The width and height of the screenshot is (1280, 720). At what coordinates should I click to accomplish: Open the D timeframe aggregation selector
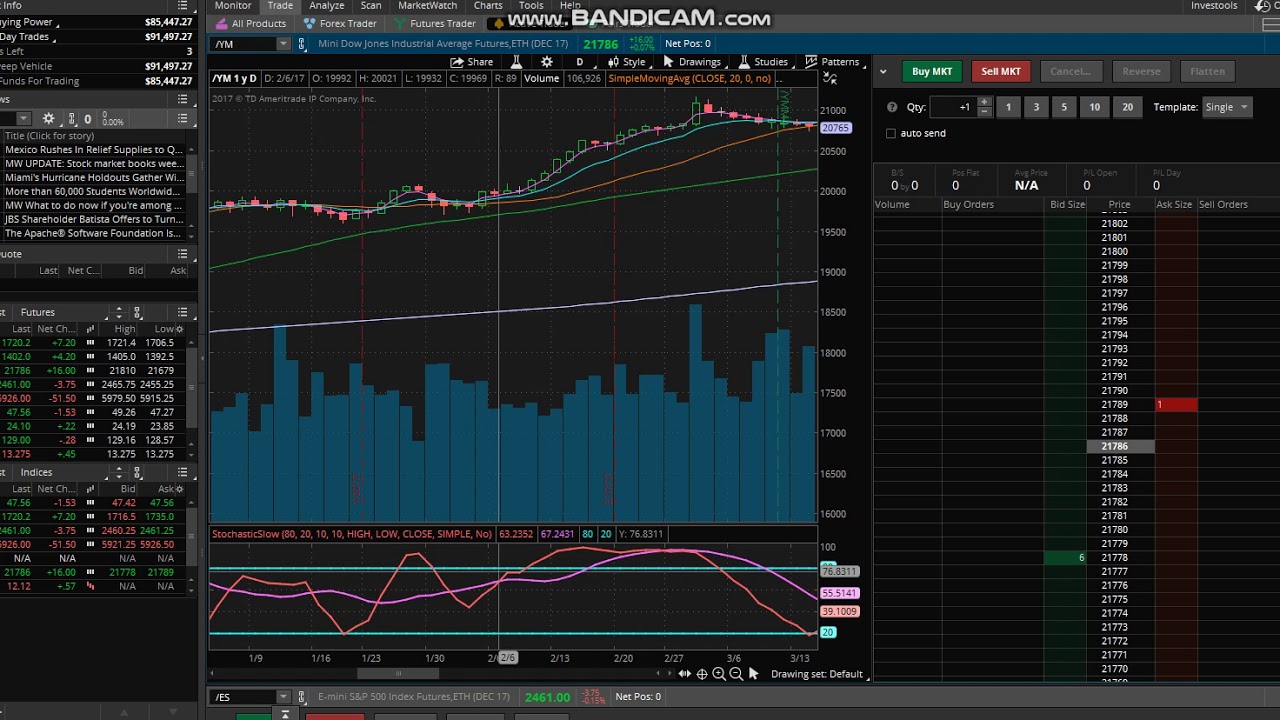[579, 62]
